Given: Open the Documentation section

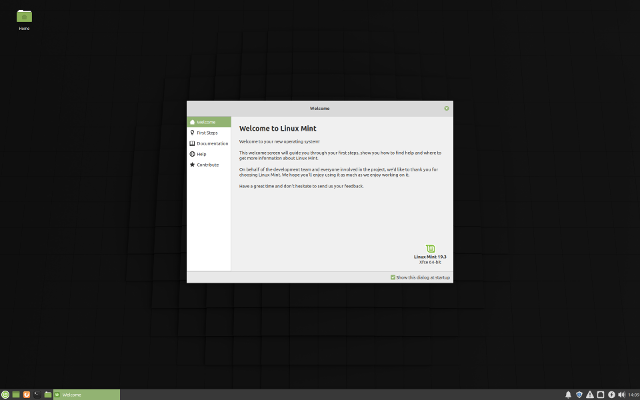Looking at the screenshot, I should coord(209,143).
